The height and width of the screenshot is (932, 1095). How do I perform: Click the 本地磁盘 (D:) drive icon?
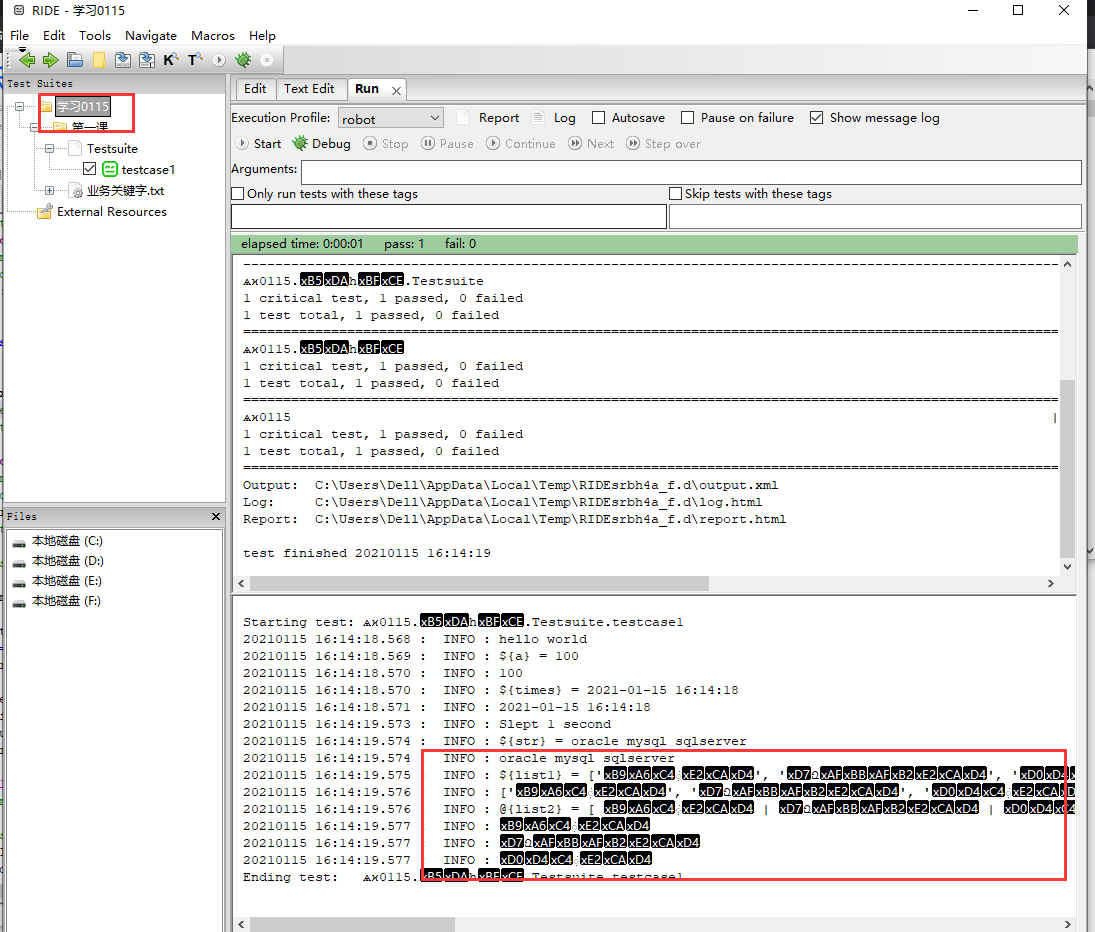point(19,562)
